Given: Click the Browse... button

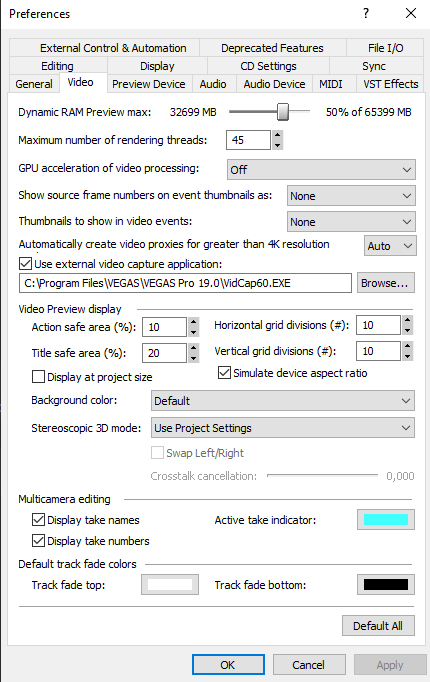Looking at the screenshot, I should (x=386, y=283).
